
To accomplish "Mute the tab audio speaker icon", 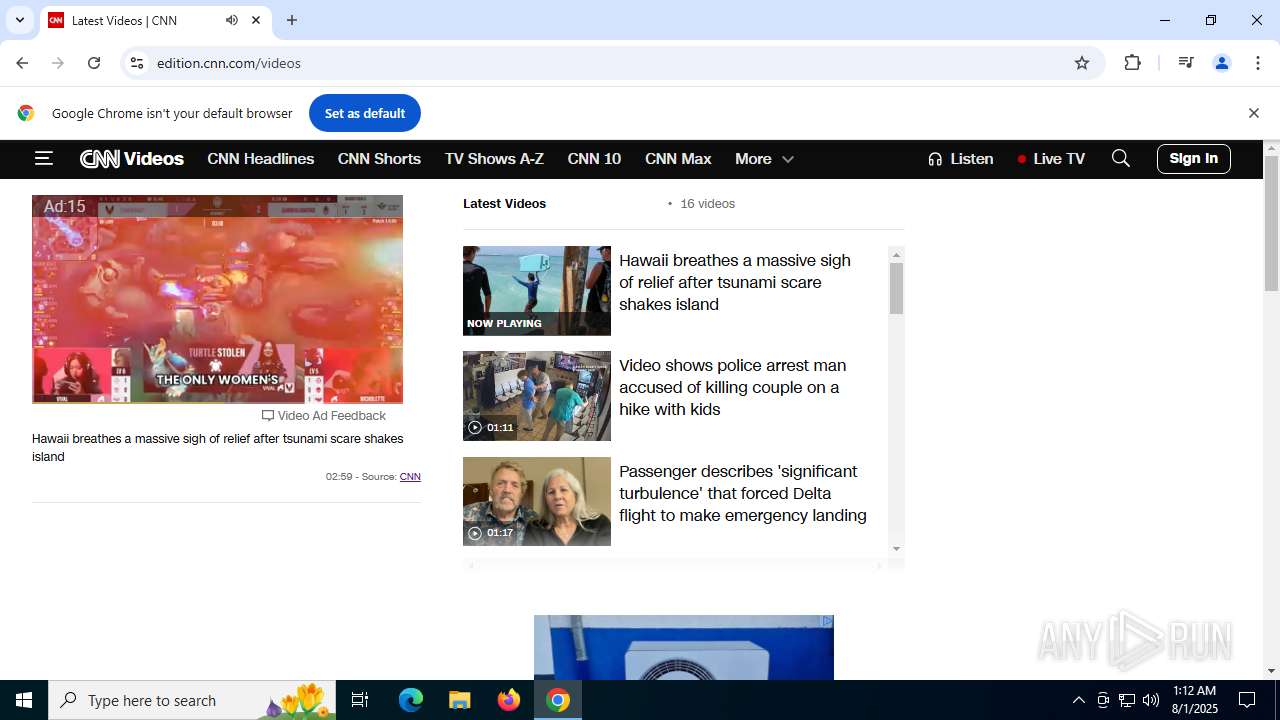I will click(x=232, y=20).
